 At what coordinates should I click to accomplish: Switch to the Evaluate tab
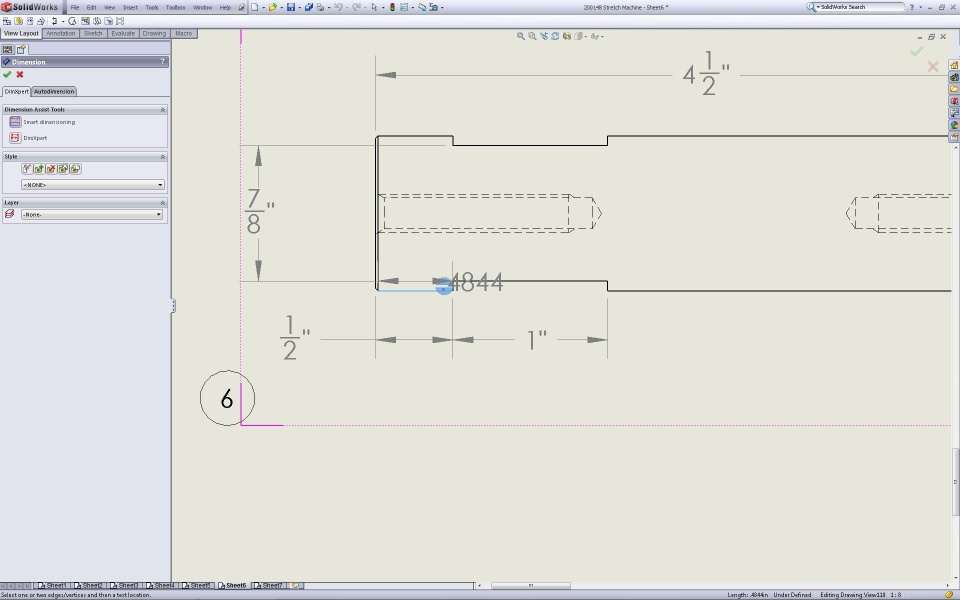coord(123,34)
